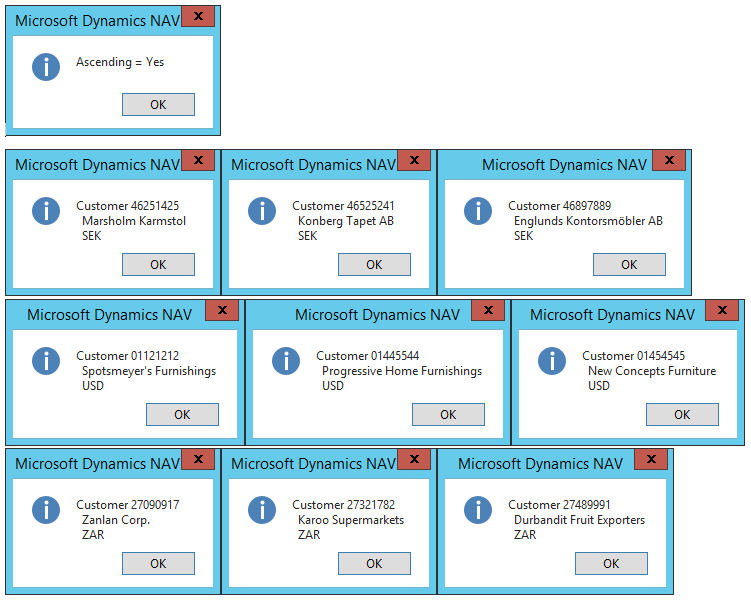Image resolution: width=751 pixels, height=601 pixels.
Task: Click info icon beside Customer 27090917
Action: 46,510
